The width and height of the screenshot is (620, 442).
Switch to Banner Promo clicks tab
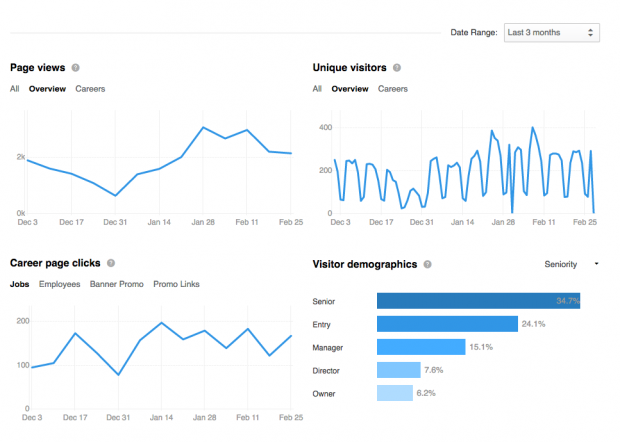coord(117,284)
